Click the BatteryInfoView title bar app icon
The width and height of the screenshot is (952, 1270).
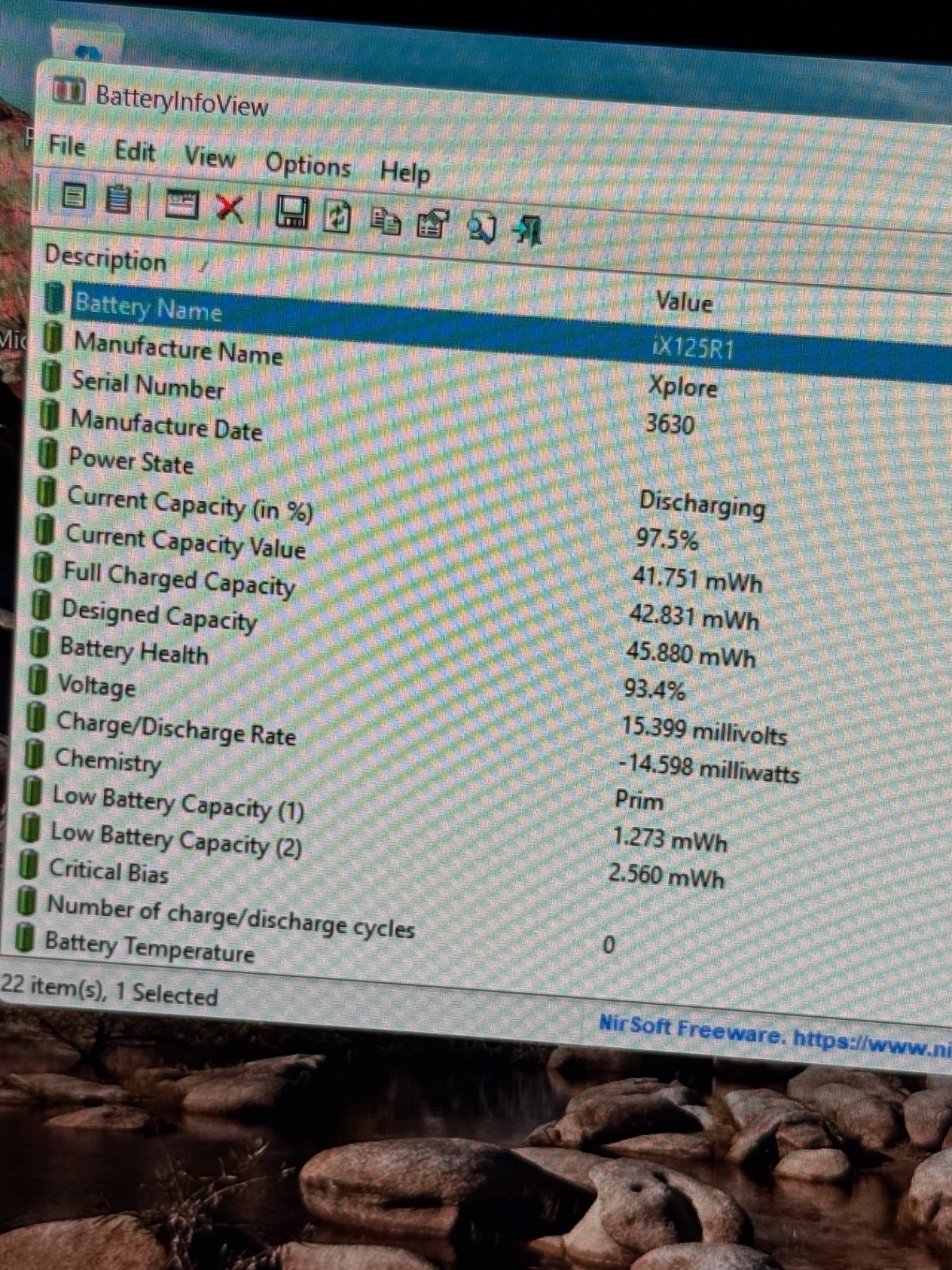(x=68, y=90)
